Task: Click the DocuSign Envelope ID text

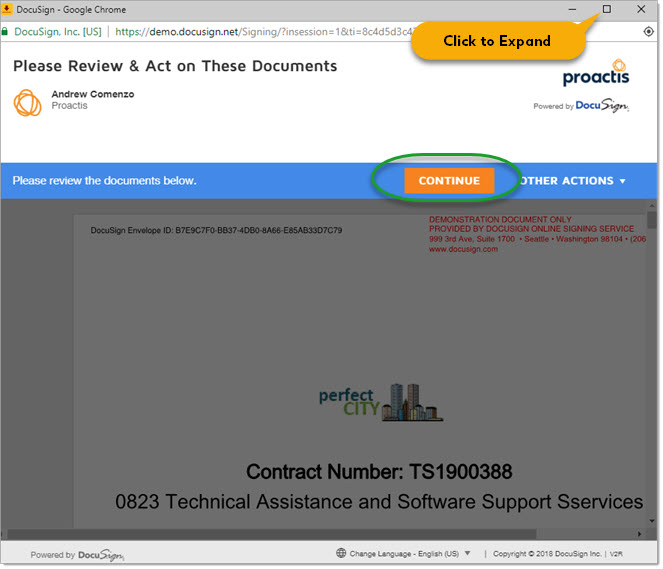Action: point(216,230)
